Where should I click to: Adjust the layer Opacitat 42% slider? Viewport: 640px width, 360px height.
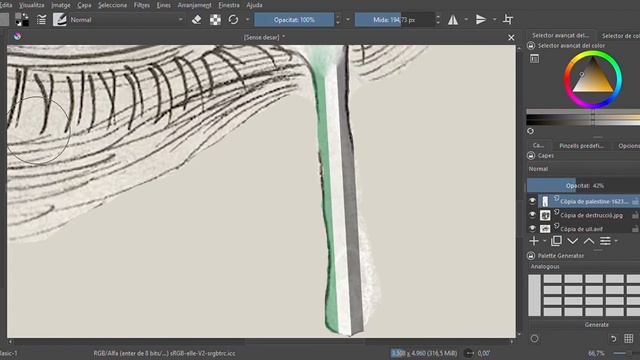tap(583, 185)
